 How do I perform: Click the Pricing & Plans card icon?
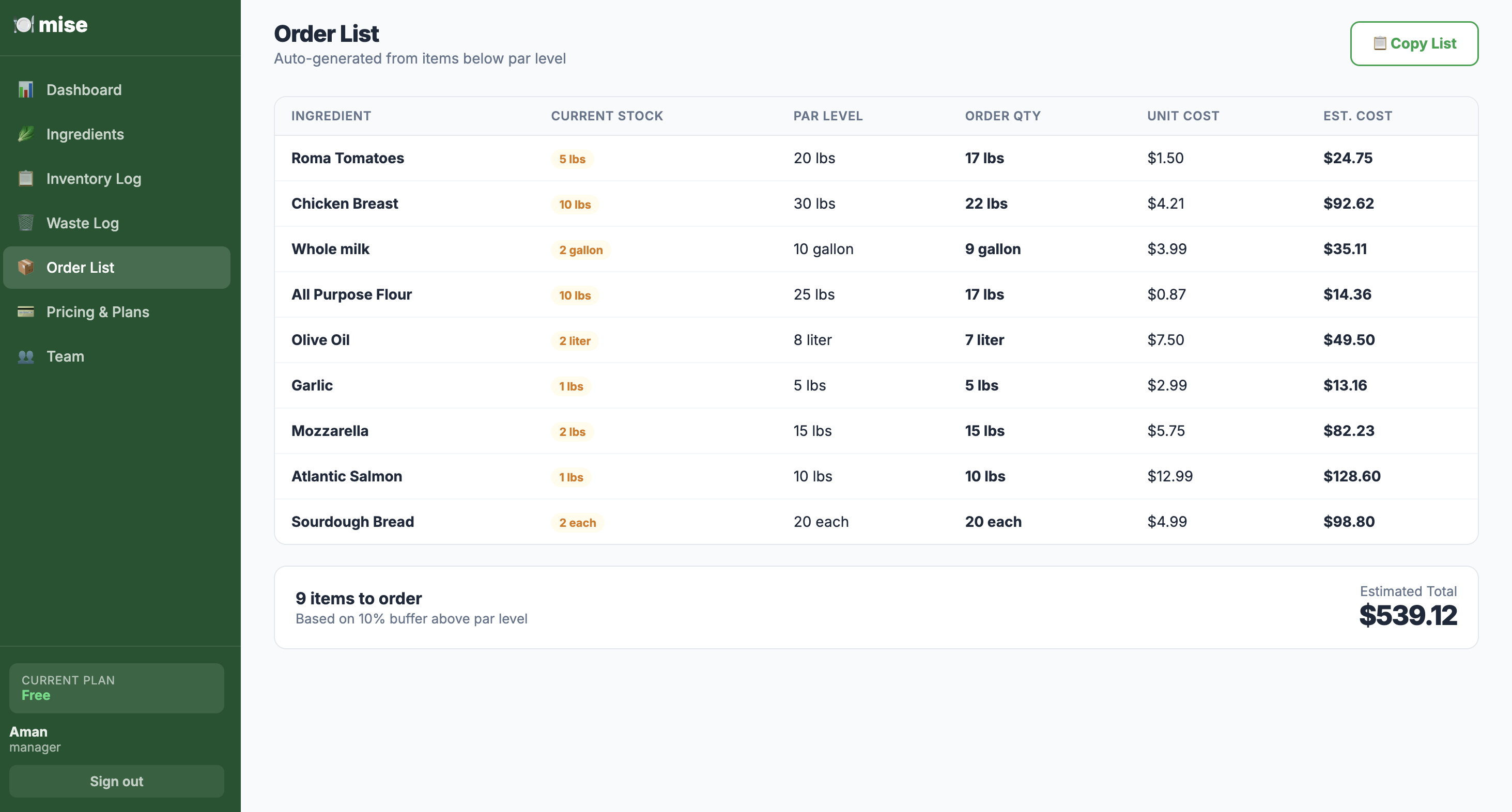(25, 311)
